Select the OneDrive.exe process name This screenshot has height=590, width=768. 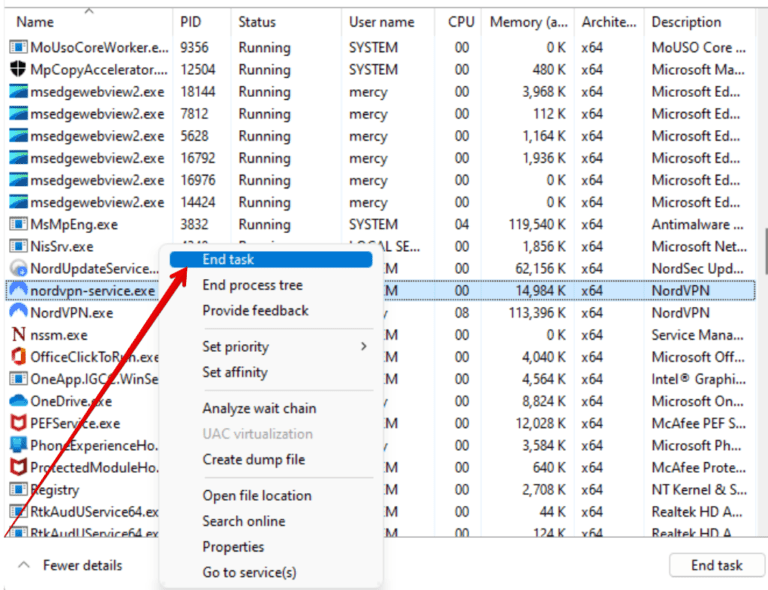coord(71,401)
